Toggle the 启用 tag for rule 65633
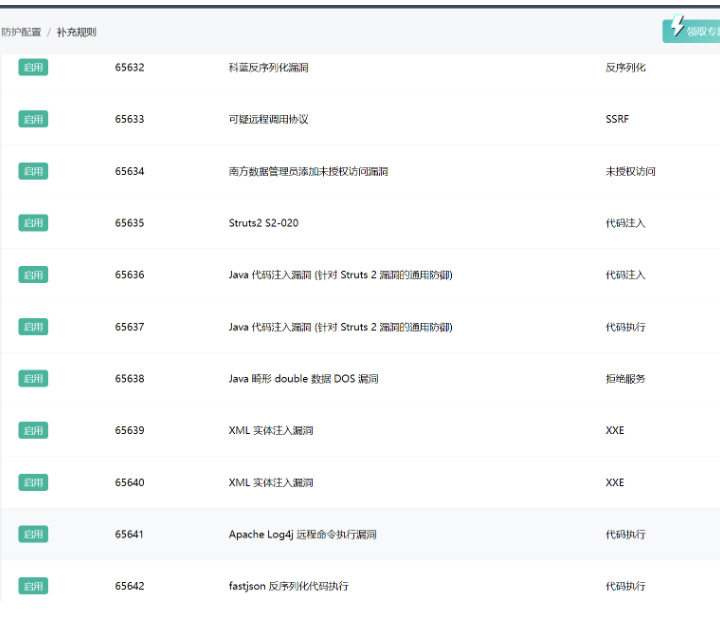Image resolution: width=720 pixels, height=623 pixels. coord(33,119)
